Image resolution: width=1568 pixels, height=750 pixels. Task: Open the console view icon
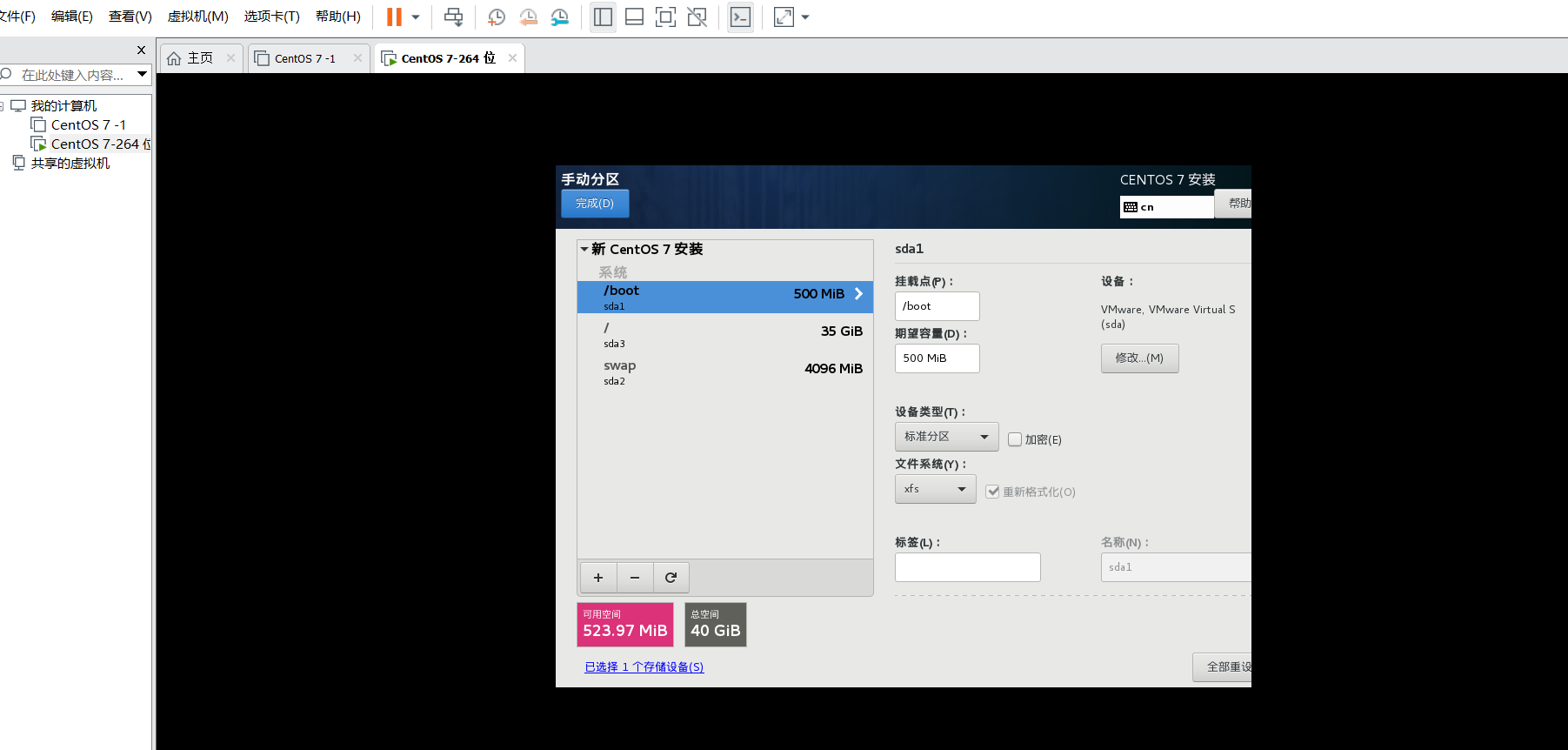(740, 17)
